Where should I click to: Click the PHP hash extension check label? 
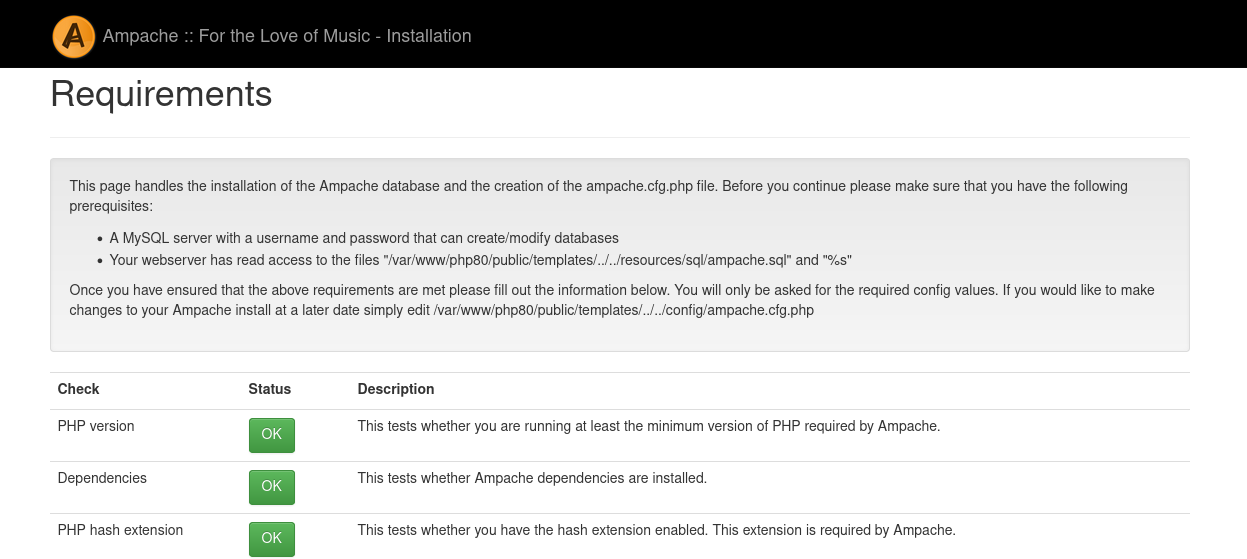point(120,530)
